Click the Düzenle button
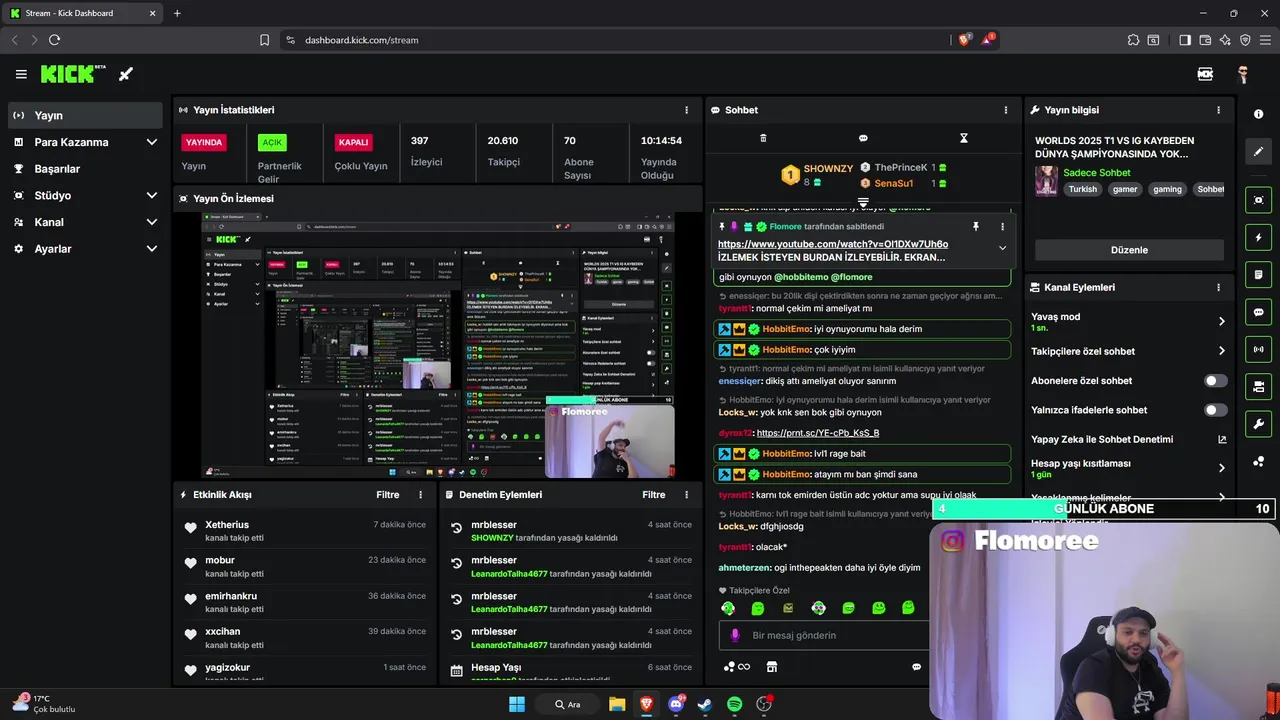 [x=1129, y=250]
